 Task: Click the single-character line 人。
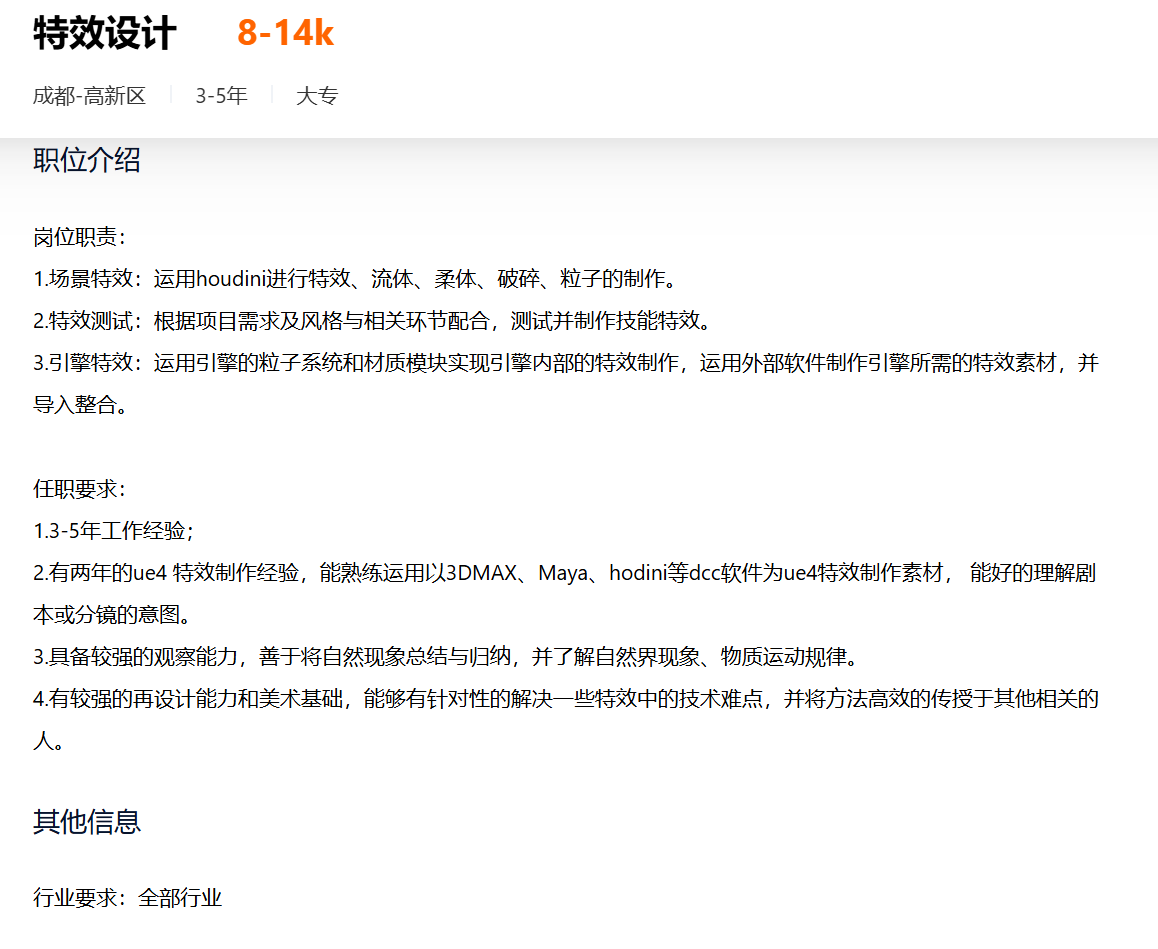pos(49,742)
